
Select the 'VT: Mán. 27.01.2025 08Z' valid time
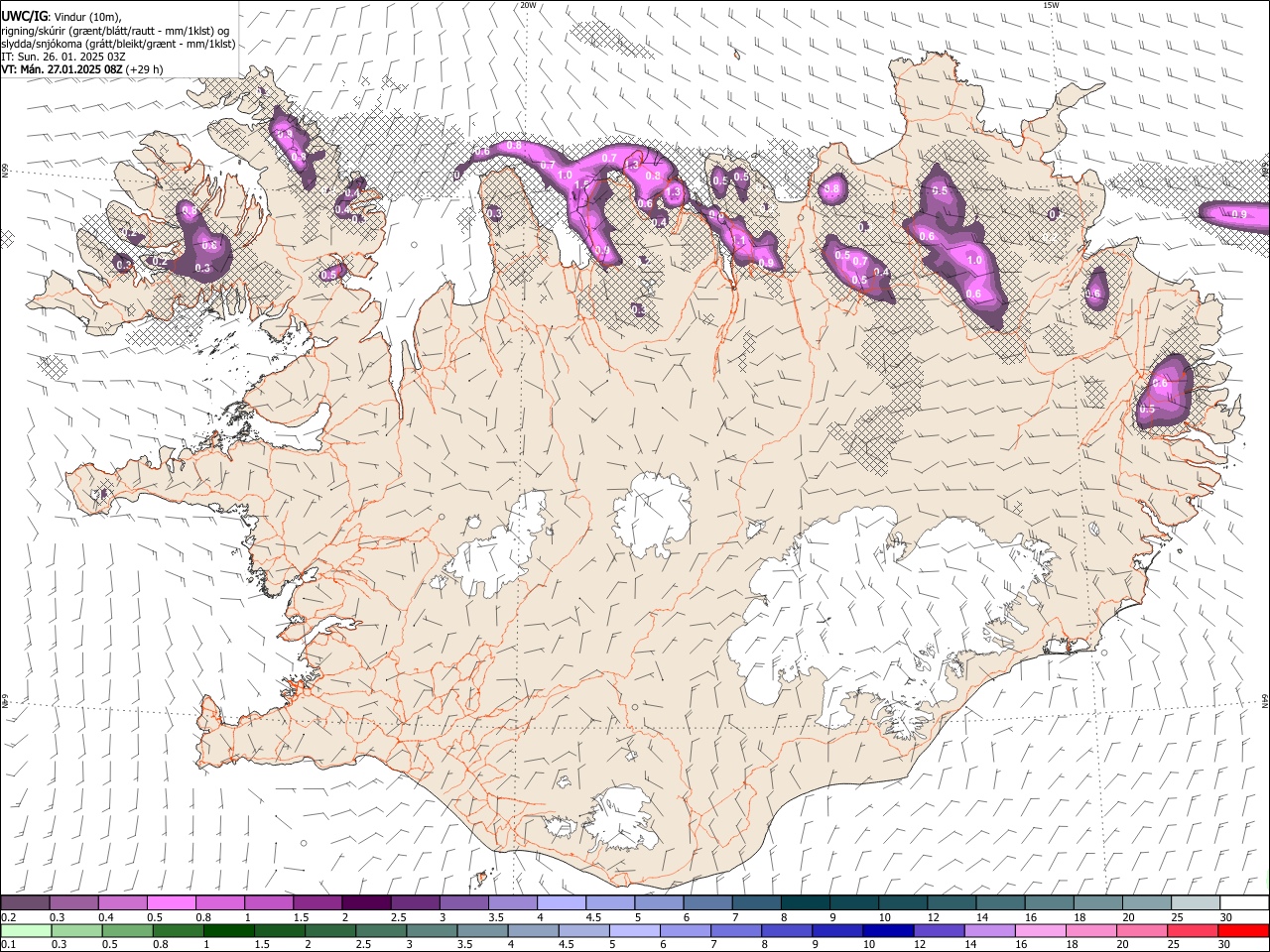[62, 69]
